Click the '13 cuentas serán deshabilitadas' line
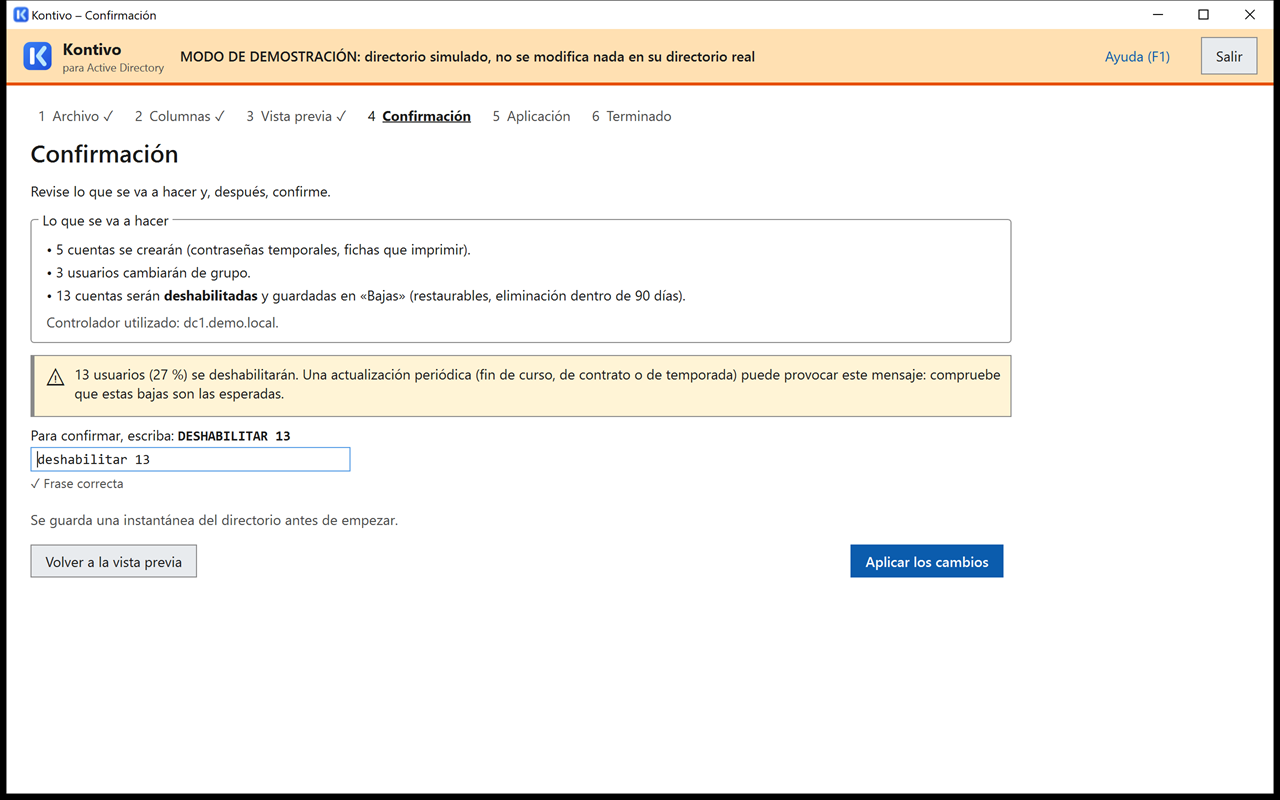Image resolution: width=1280 pixels, height=800 pixels. tap(366, 296)
